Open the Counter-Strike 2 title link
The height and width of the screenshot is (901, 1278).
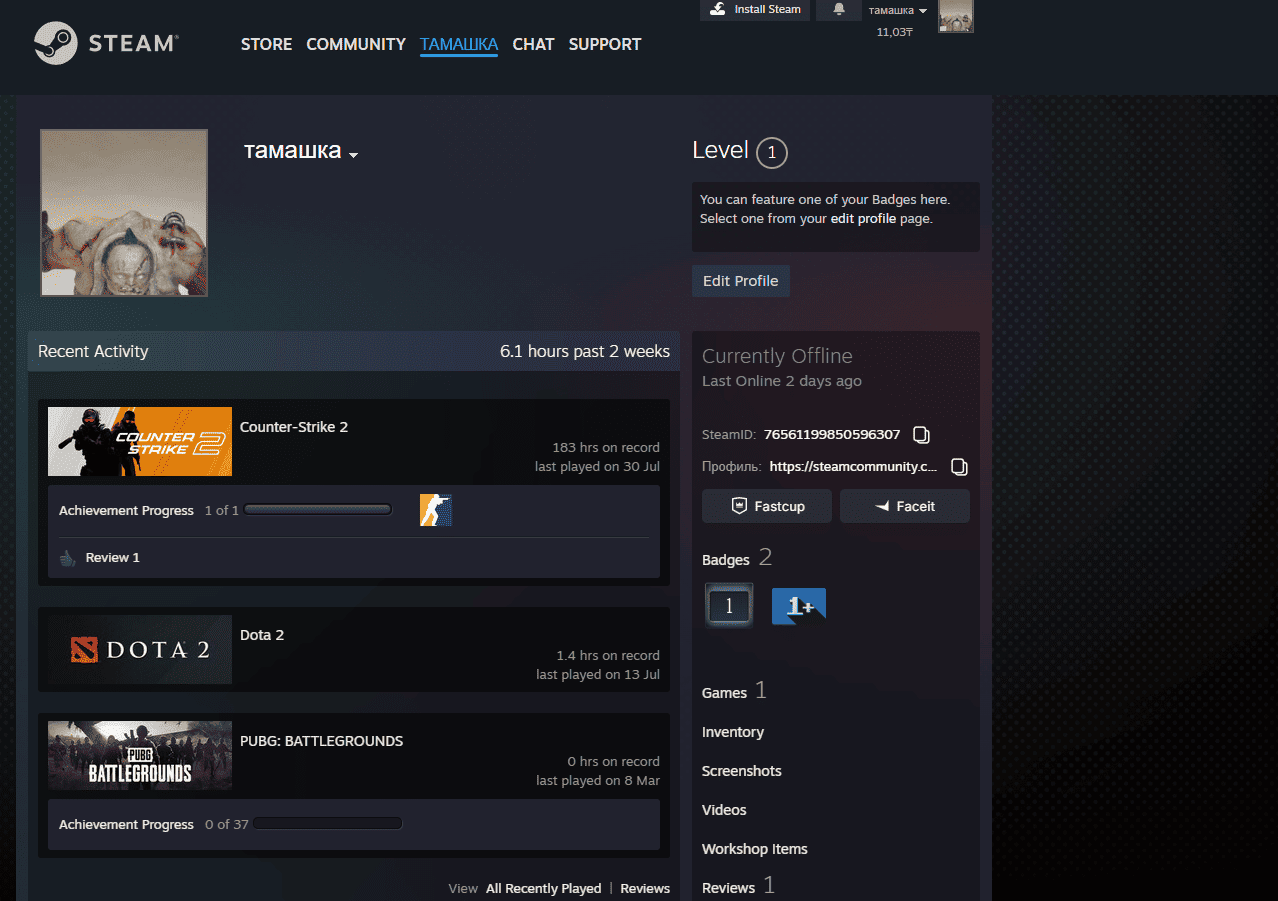coord(294,427)
